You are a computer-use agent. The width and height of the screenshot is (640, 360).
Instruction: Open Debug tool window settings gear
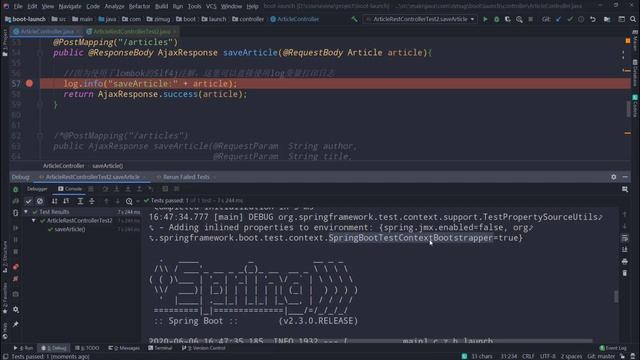tap(613, 177)
